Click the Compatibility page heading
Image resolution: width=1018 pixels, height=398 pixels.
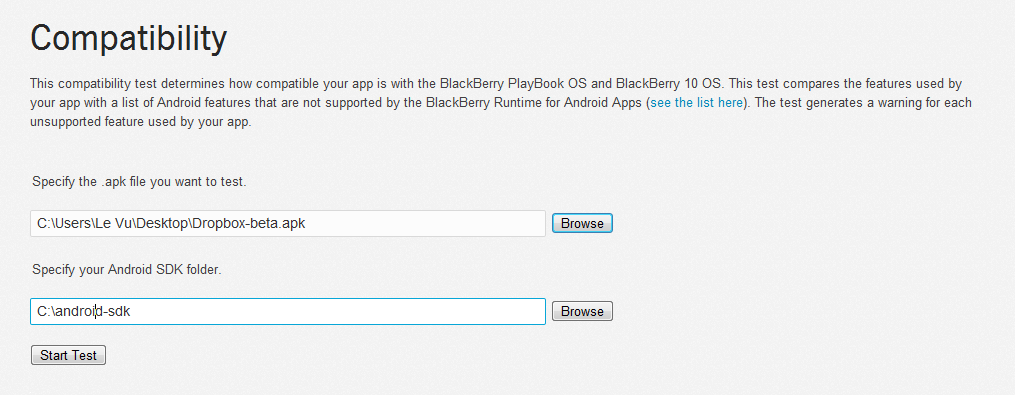[129, 38]
